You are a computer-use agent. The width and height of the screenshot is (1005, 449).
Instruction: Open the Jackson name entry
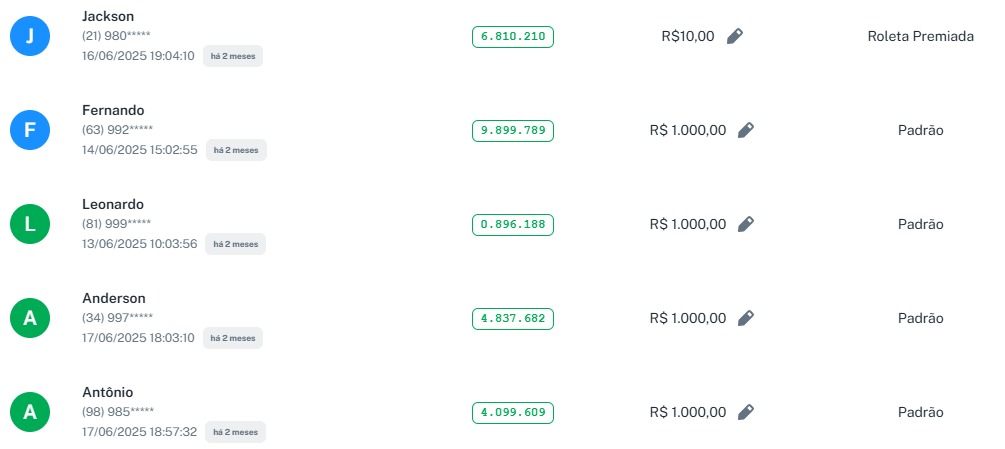108,16
